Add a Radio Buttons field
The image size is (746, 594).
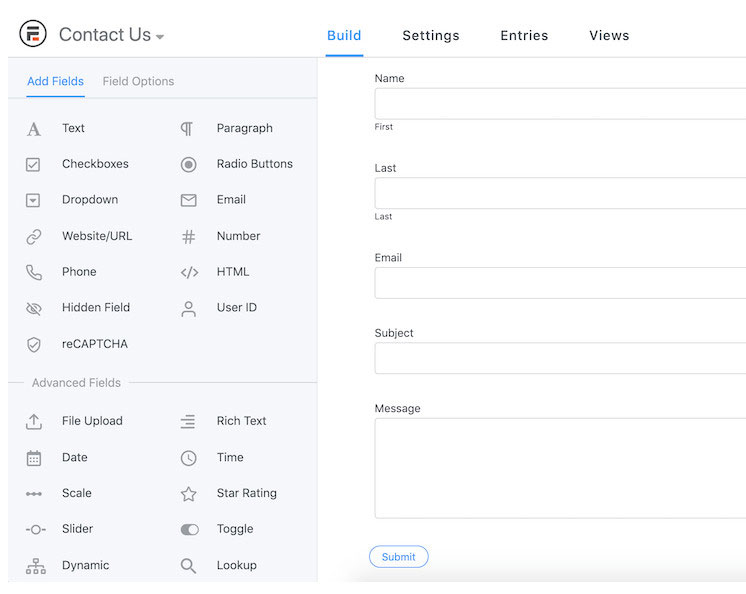[254, 164]
